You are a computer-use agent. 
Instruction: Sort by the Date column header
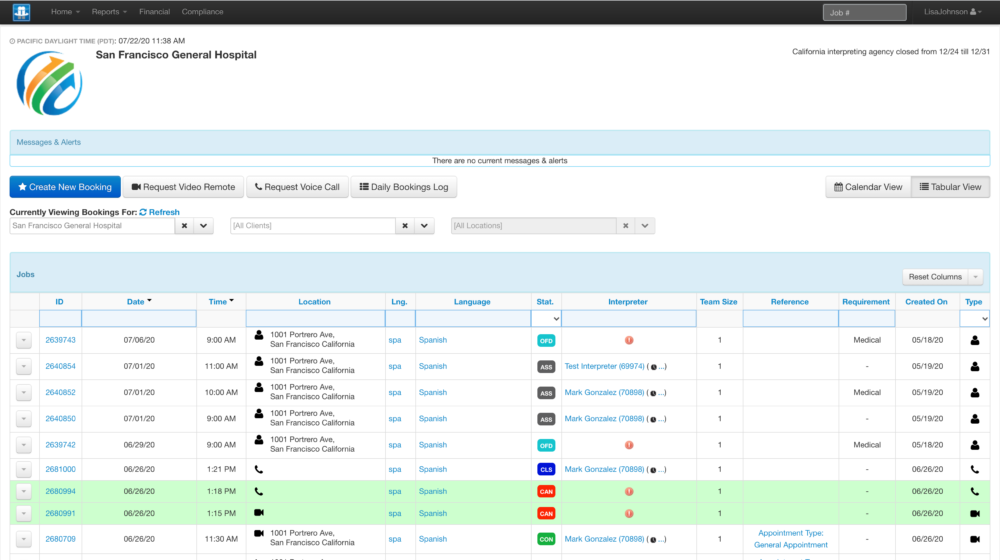pyautogui.click(x=138, y=302)
